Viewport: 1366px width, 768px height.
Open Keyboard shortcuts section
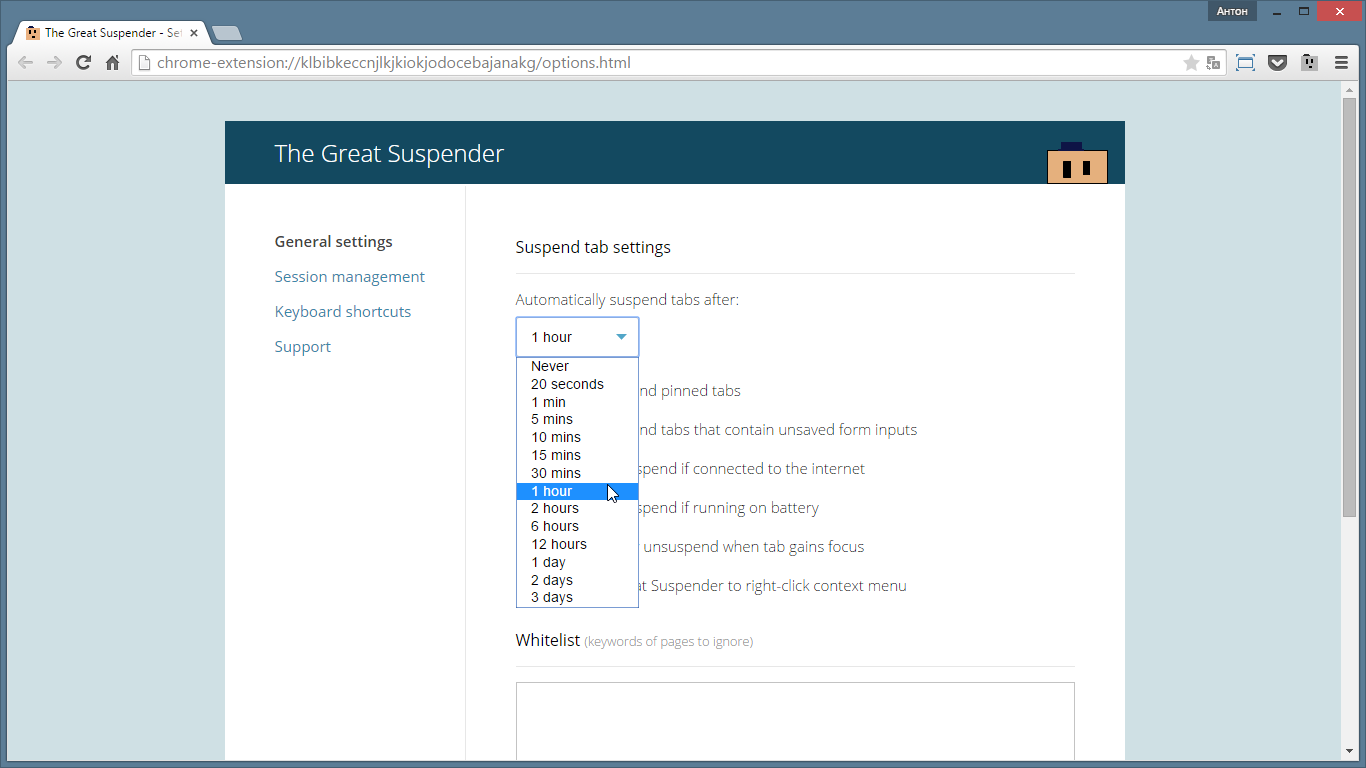click(x=343, y=312)
